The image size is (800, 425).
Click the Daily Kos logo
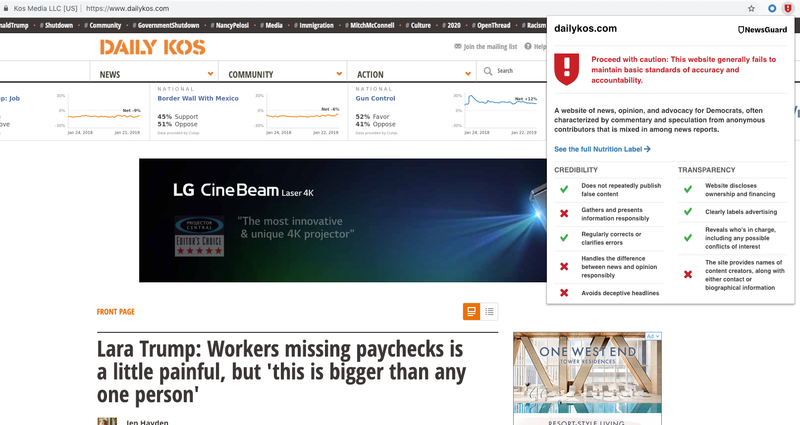click(x=153, y=47)
